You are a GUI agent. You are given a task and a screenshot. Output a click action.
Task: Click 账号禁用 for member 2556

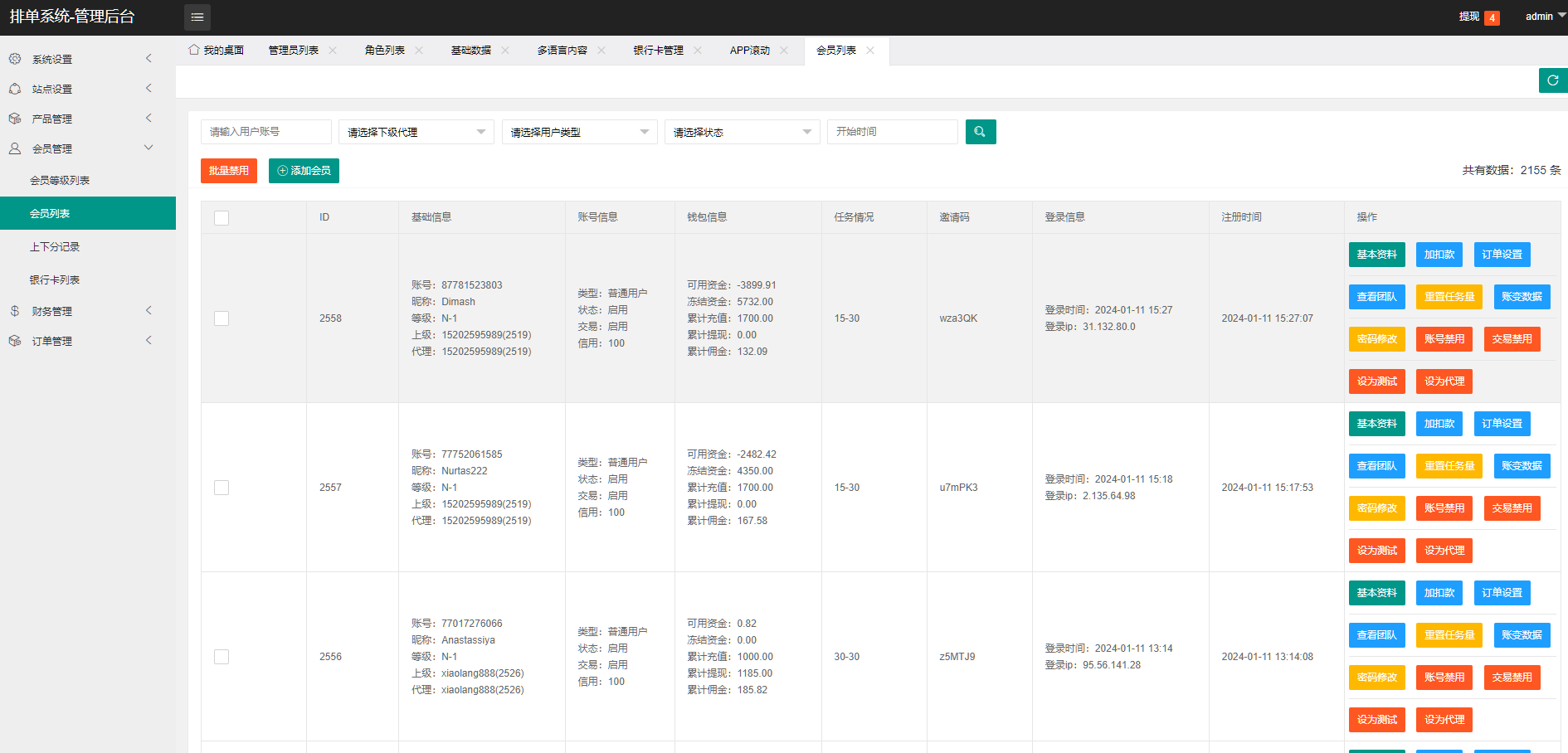tap(1444, 677)
